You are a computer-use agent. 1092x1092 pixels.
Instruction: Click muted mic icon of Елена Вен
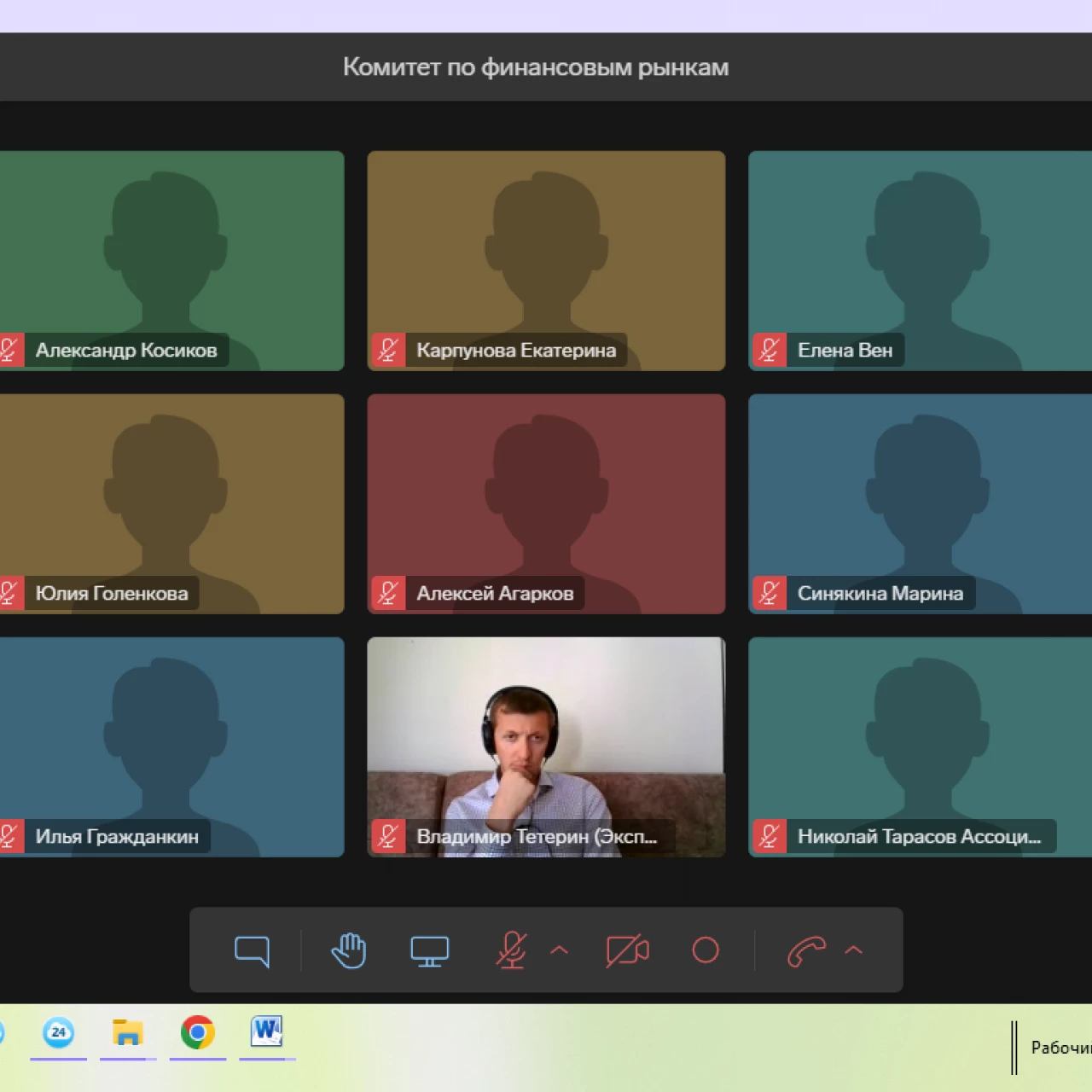click(x=770, y=350)
